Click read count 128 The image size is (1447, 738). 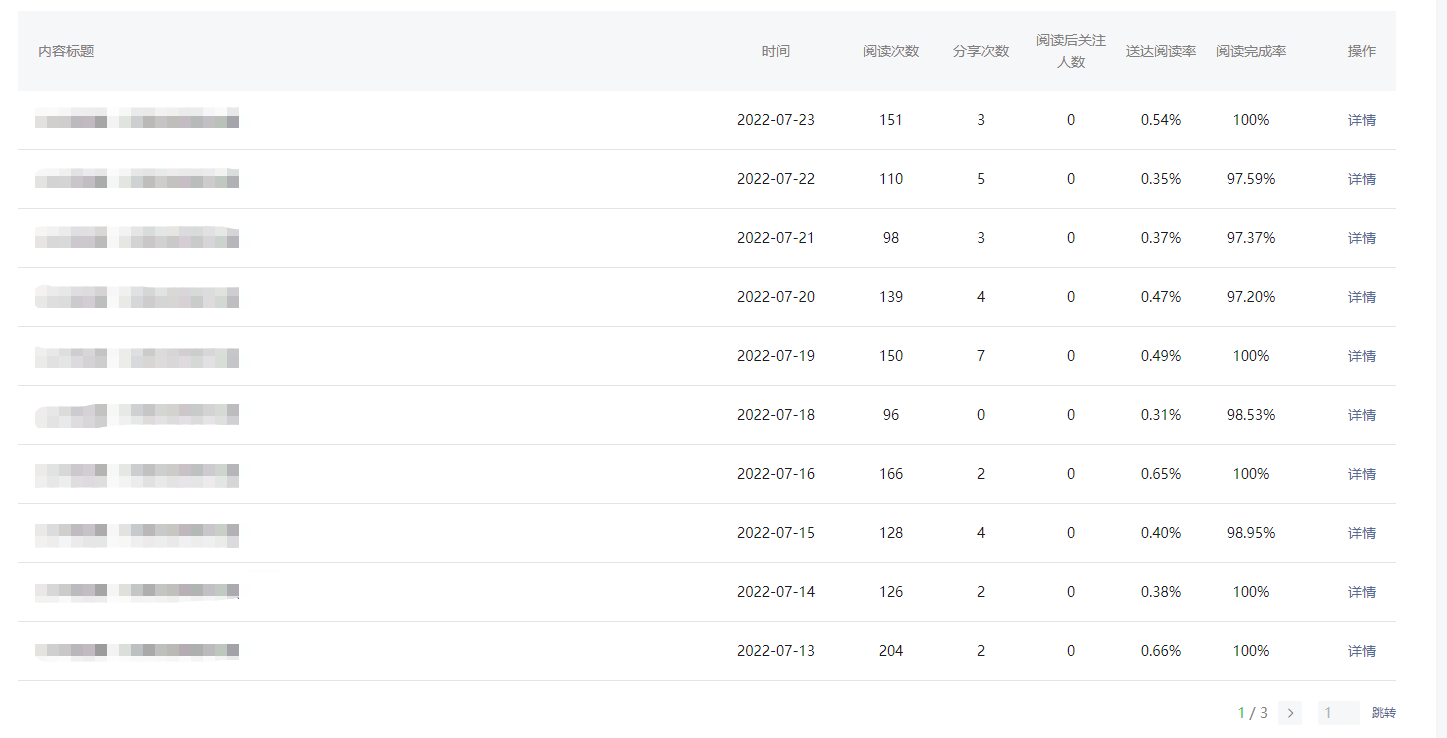(x=891, y=533)
